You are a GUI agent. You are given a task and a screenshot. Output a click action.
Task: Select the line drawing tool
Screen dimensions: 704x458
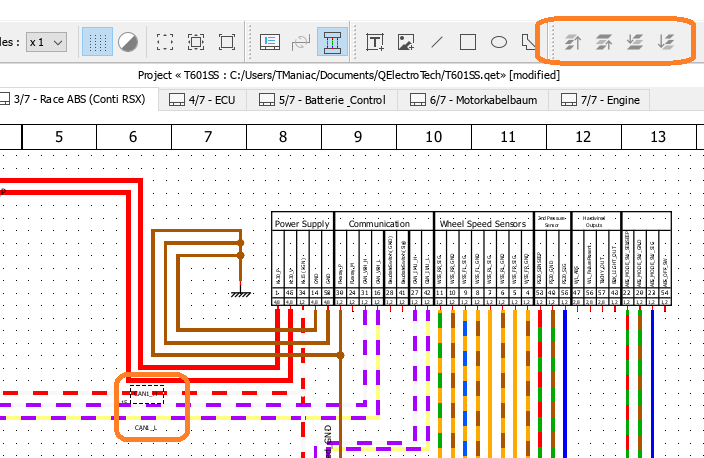tap(436, 42)
